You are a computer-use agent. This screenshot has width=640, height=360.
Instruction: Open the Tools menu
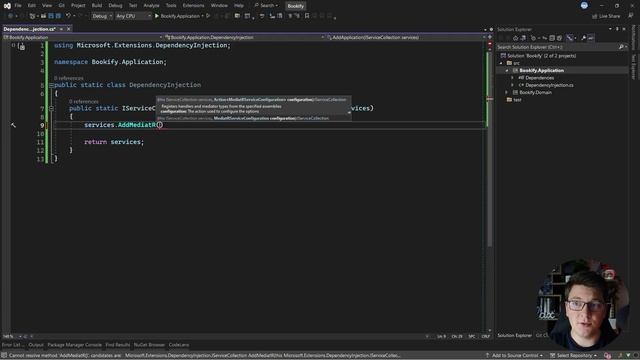tap(171, 6)
